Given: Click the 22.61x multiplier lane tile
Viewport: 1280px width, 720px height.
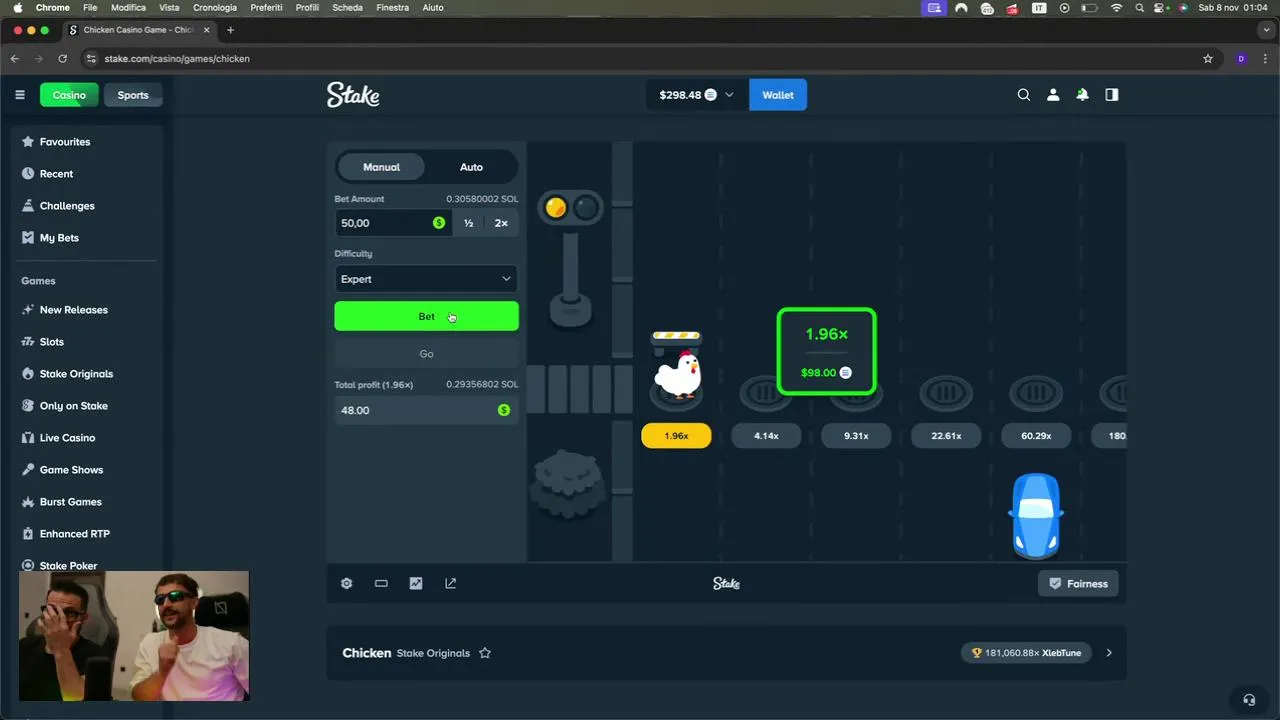Looking at the screenshot, I should tap(946, 436).
